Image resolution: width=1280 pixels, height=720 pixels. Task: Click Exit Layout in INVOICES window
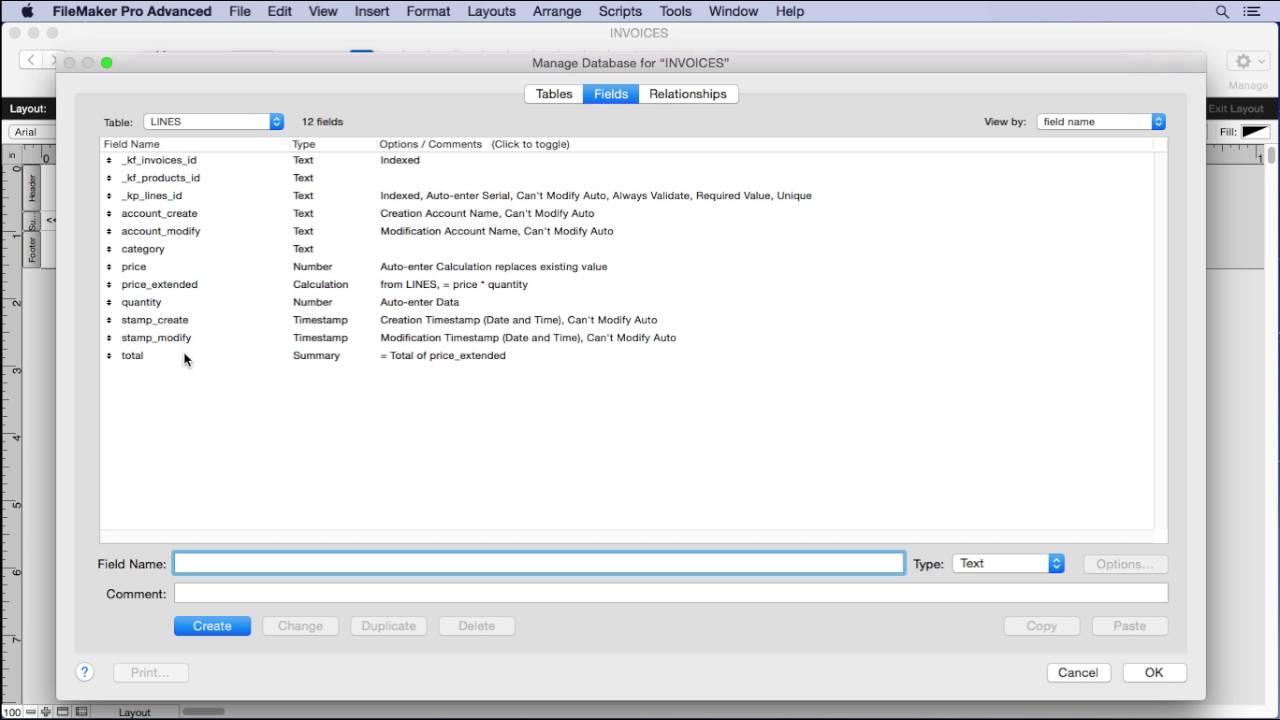[x=1236, y=108]
